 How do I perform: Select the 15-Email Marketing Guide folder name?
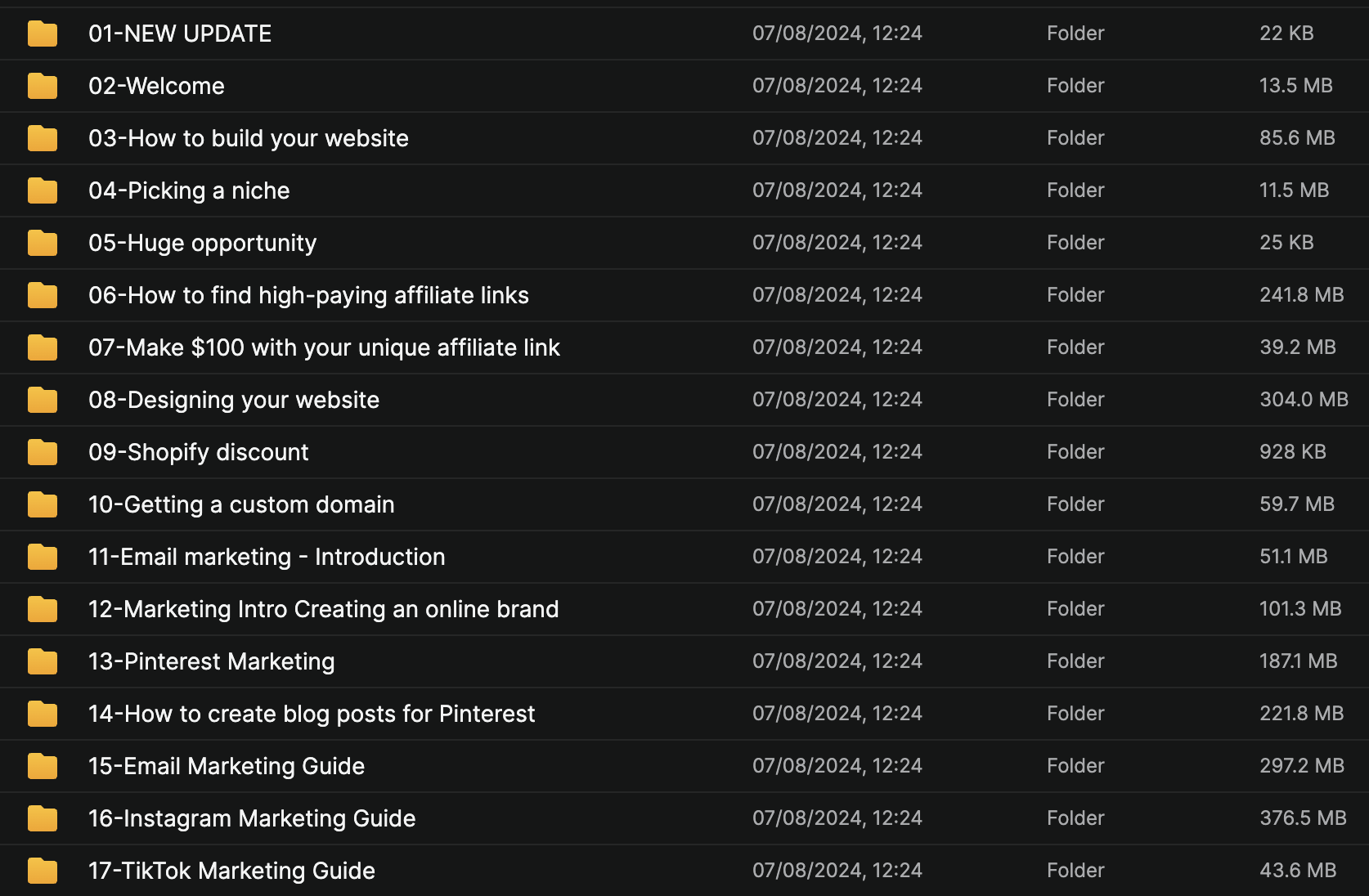[x=227, y=766]
